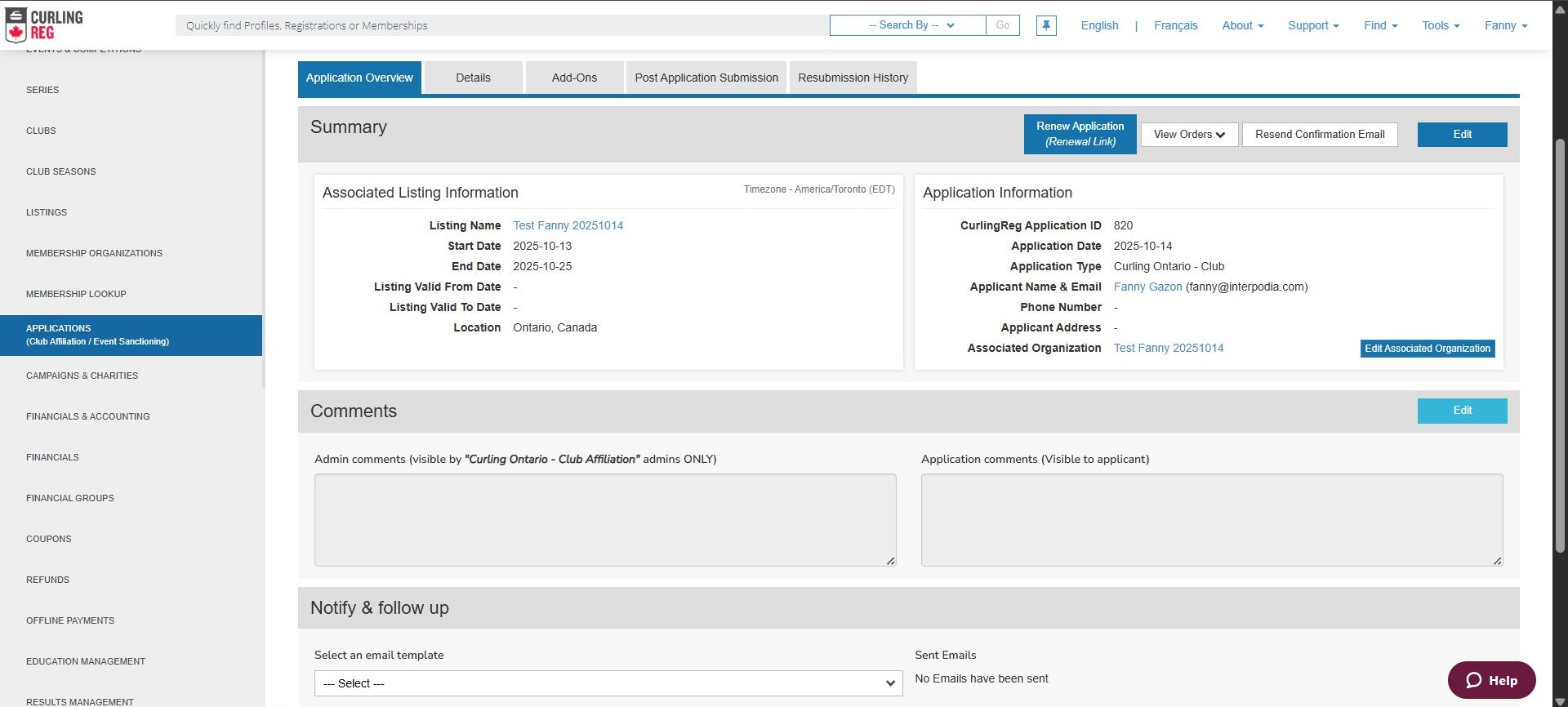This screenshot has height=707, width=1568.
Task: Click the CurlingReg logo
Action: pos(45,25)
